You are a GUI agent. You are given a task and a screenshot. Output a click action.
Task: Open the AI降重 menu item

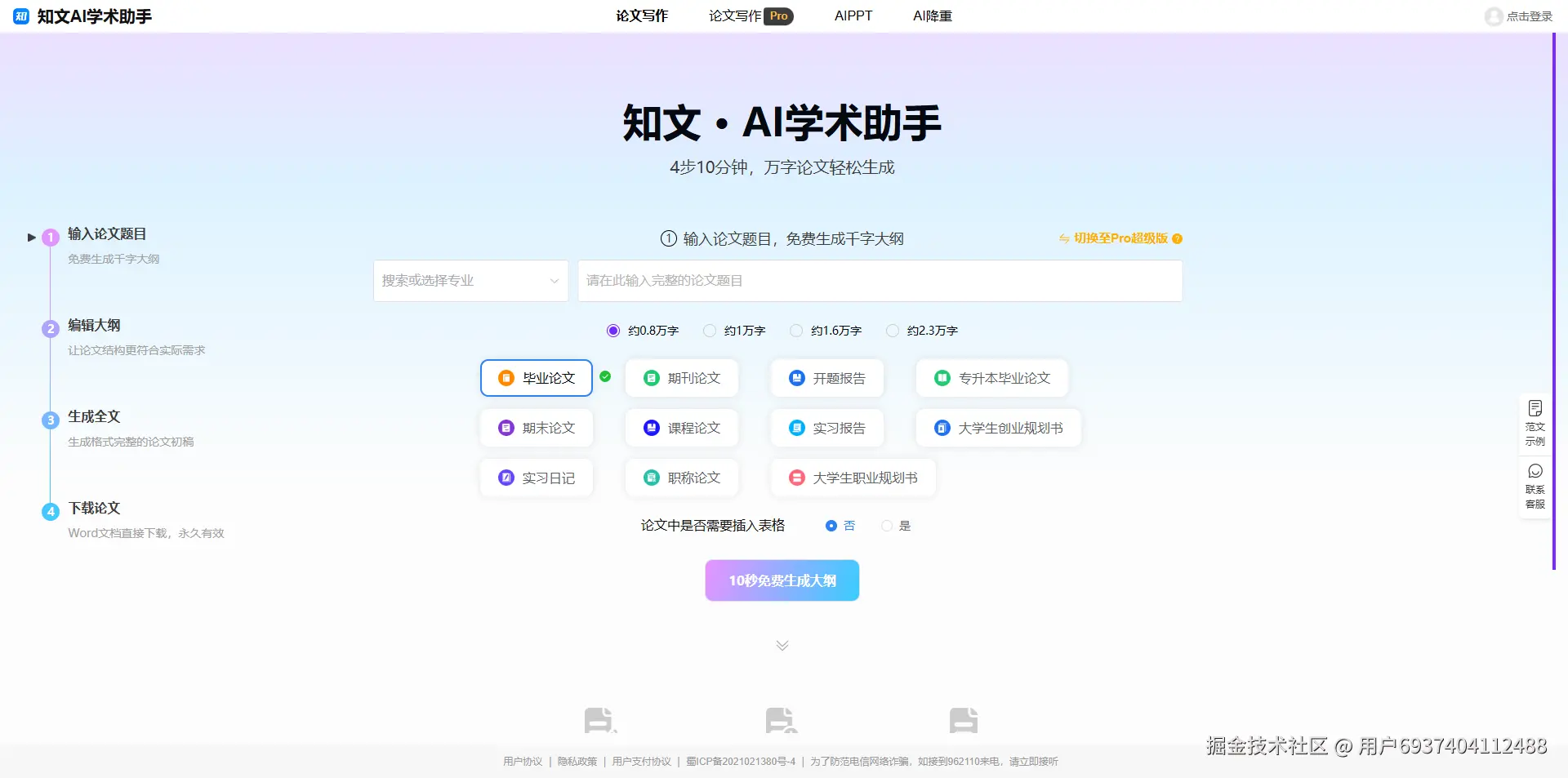(932, 16)
